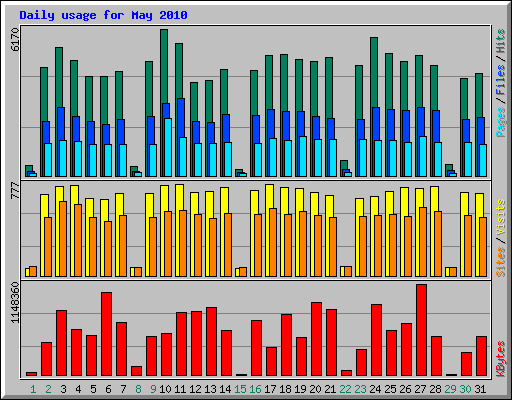Click the blue Files legend label
The height and width of the screenshot is (400, 512).
501,80
